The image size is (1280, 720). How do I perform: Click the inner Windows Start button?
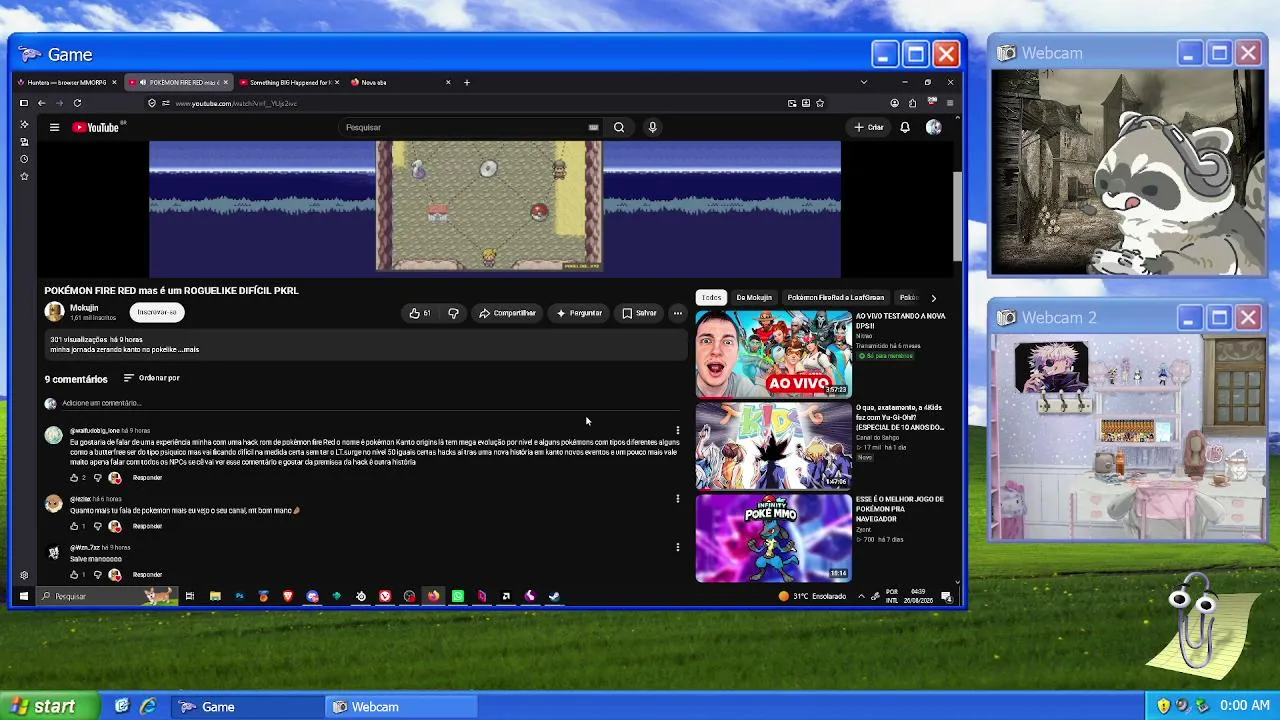pyautogui.click(x=24, y=596)
